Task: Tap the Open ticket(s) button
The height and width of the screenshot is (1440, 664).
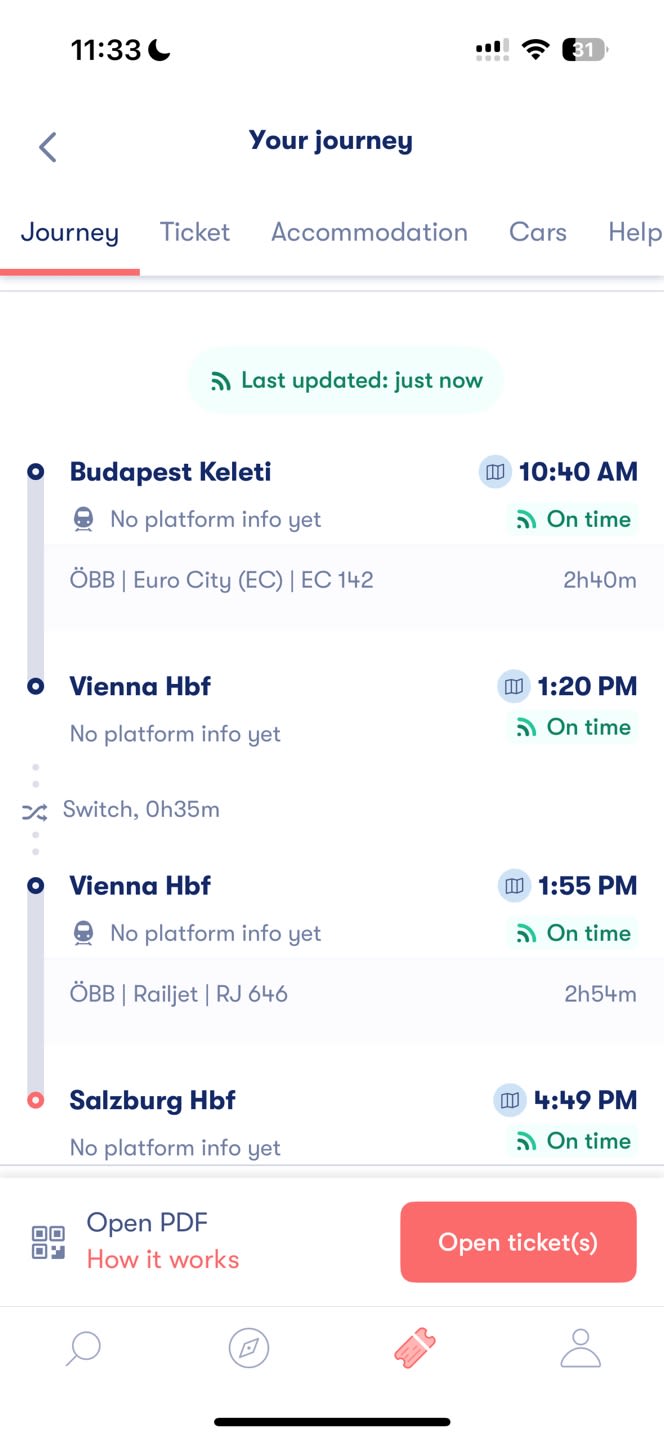Action: point(518,1242)
